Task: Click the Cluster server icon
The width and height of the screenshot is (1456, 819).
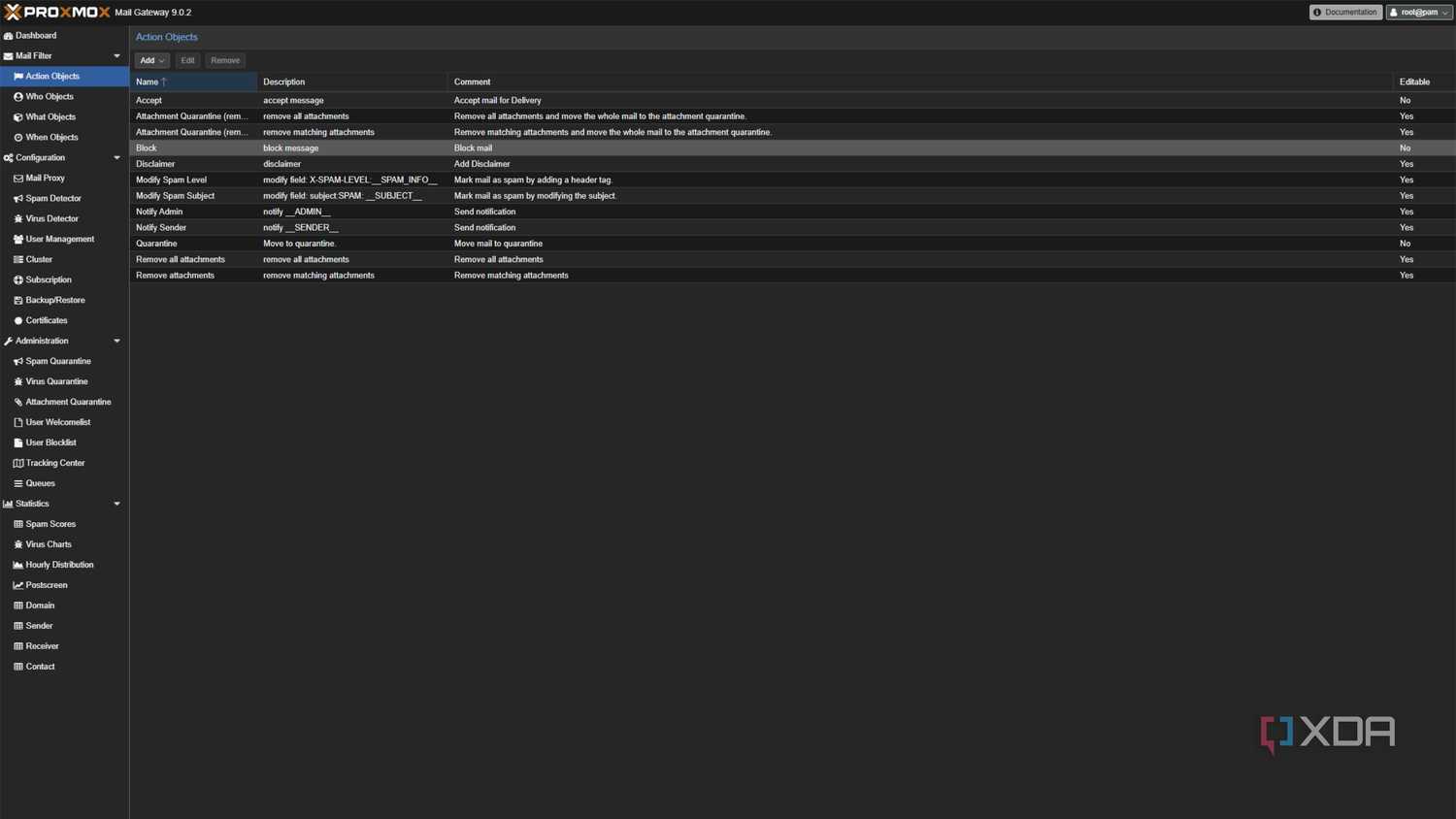Action: click(17, 260)
